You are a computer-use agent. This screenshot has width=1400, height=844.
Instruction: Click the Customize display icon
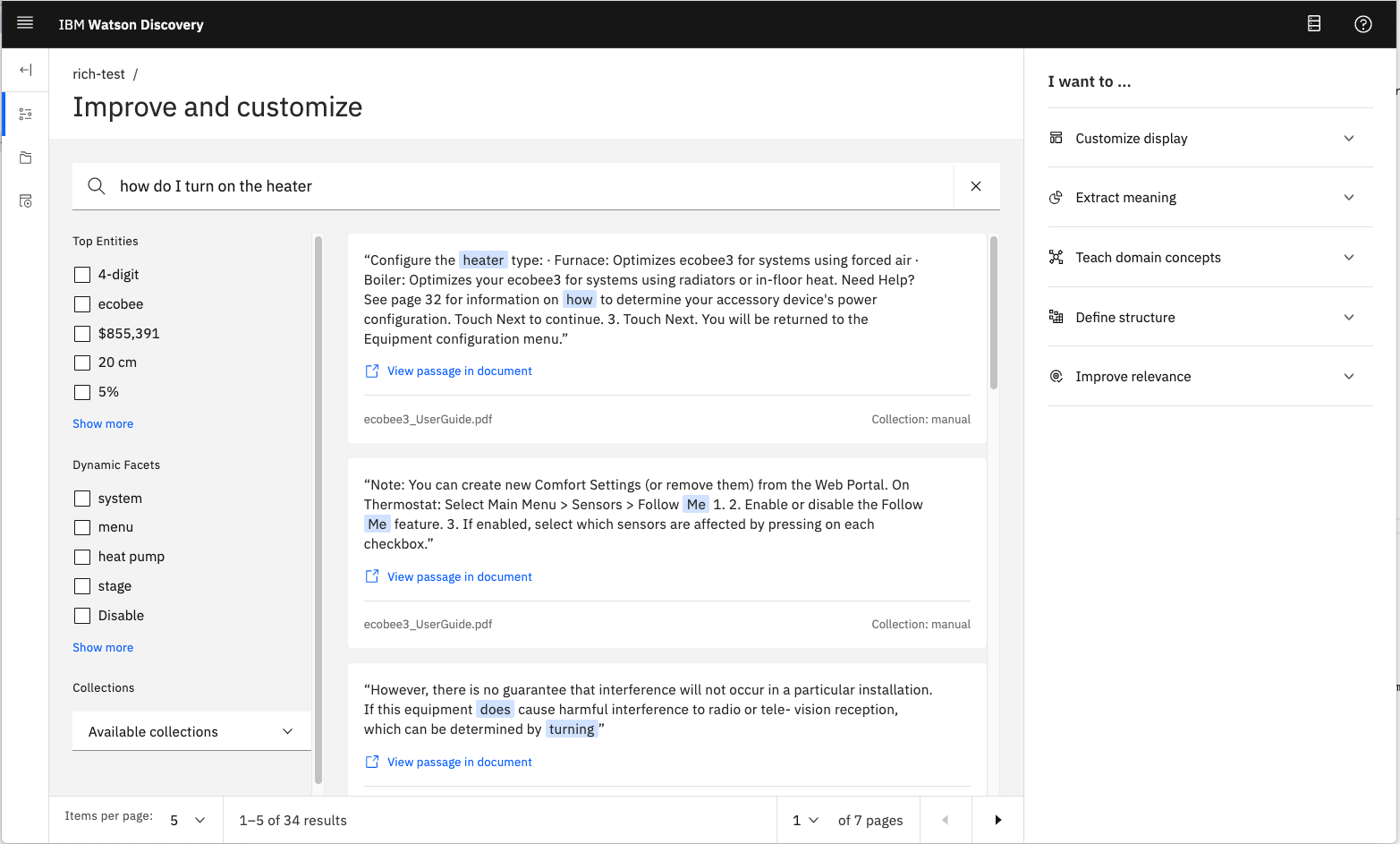pyautogui.click(x=1056, y=138)
